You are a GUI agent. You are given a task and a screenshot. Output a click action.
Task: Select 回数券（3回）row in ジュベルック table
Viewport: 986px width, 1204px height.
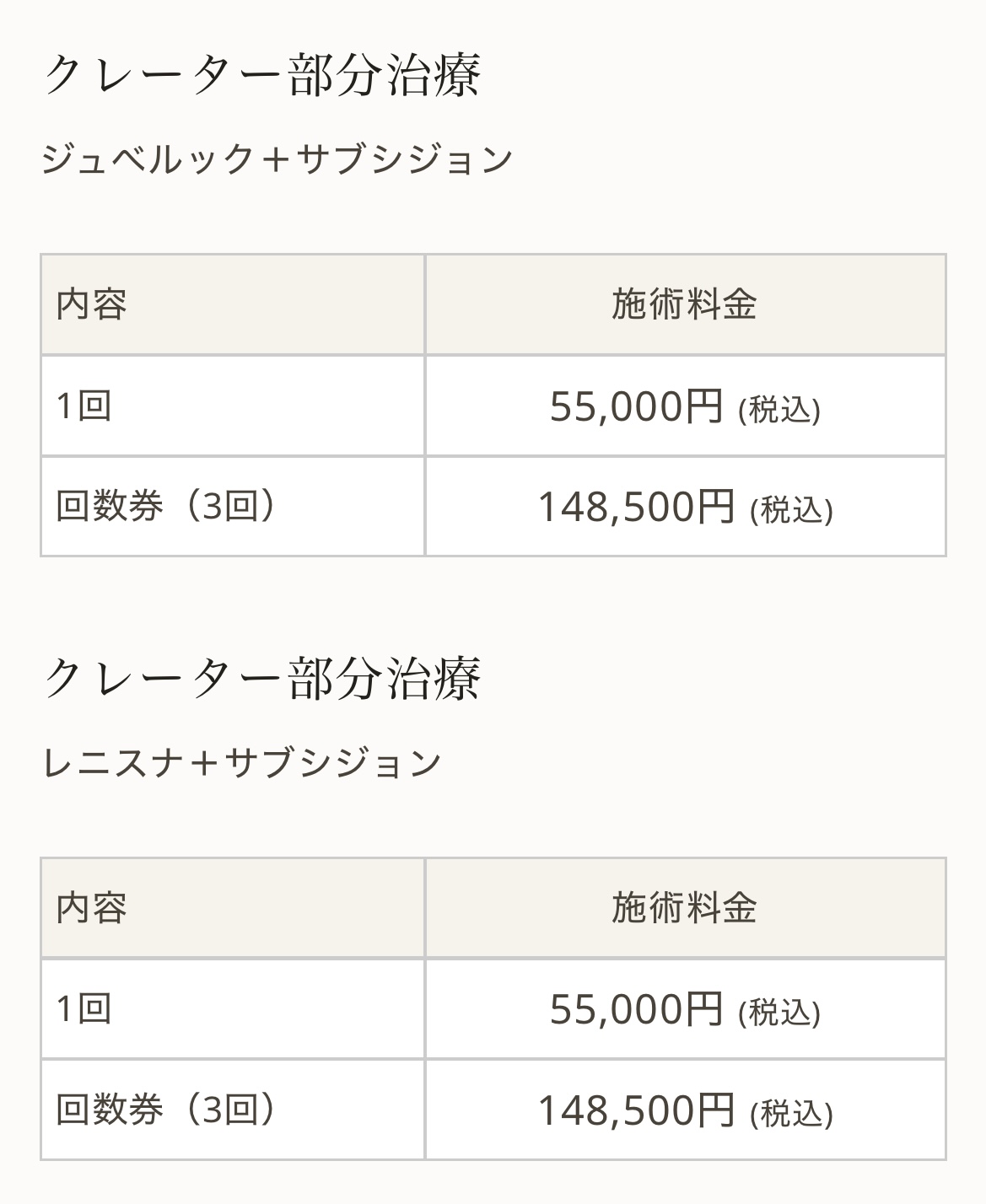pos(166,506)
